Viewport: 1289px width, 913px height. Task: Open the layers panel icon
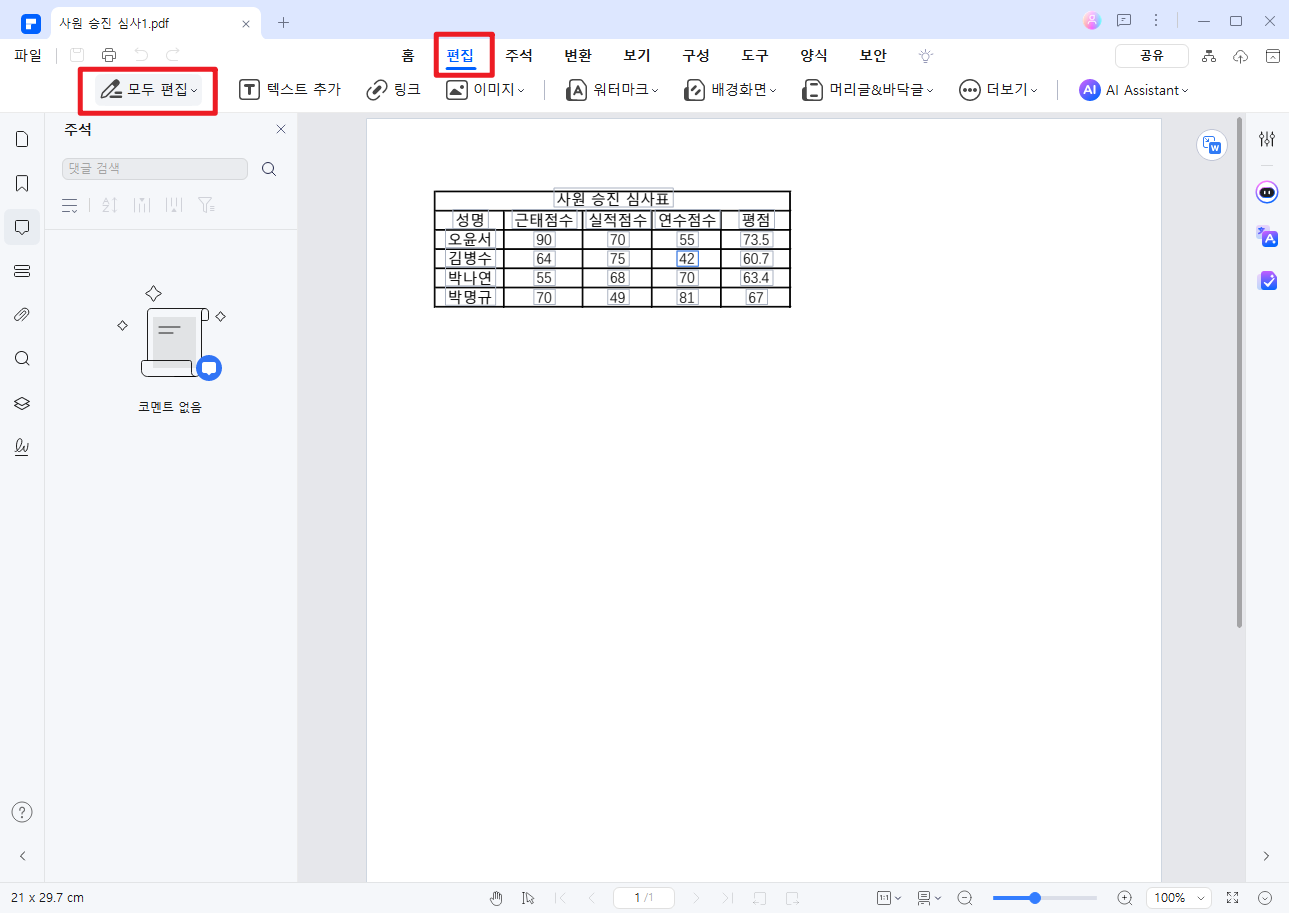pos(22,403)
